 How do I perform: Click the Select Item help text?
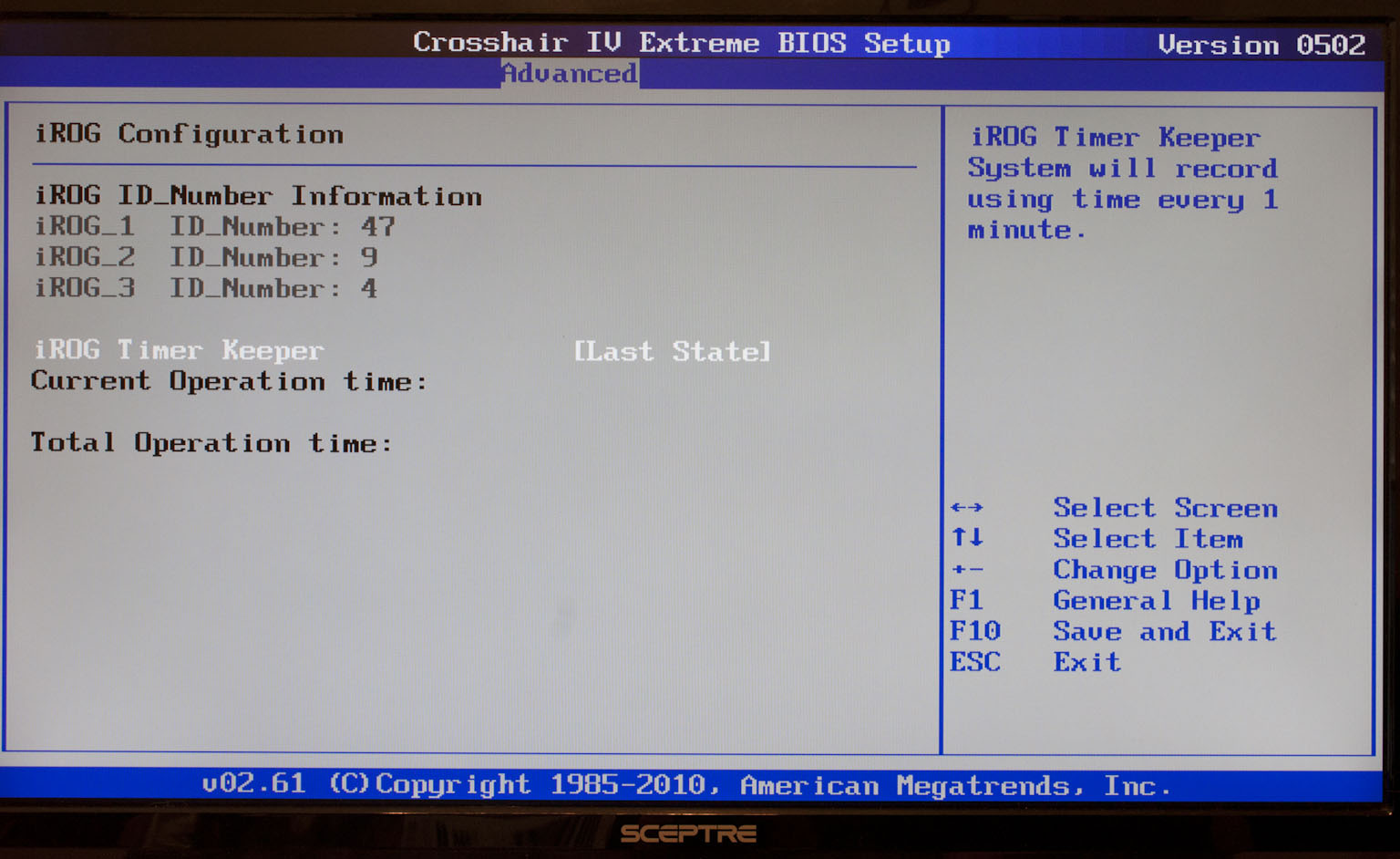click(1148, 539)
